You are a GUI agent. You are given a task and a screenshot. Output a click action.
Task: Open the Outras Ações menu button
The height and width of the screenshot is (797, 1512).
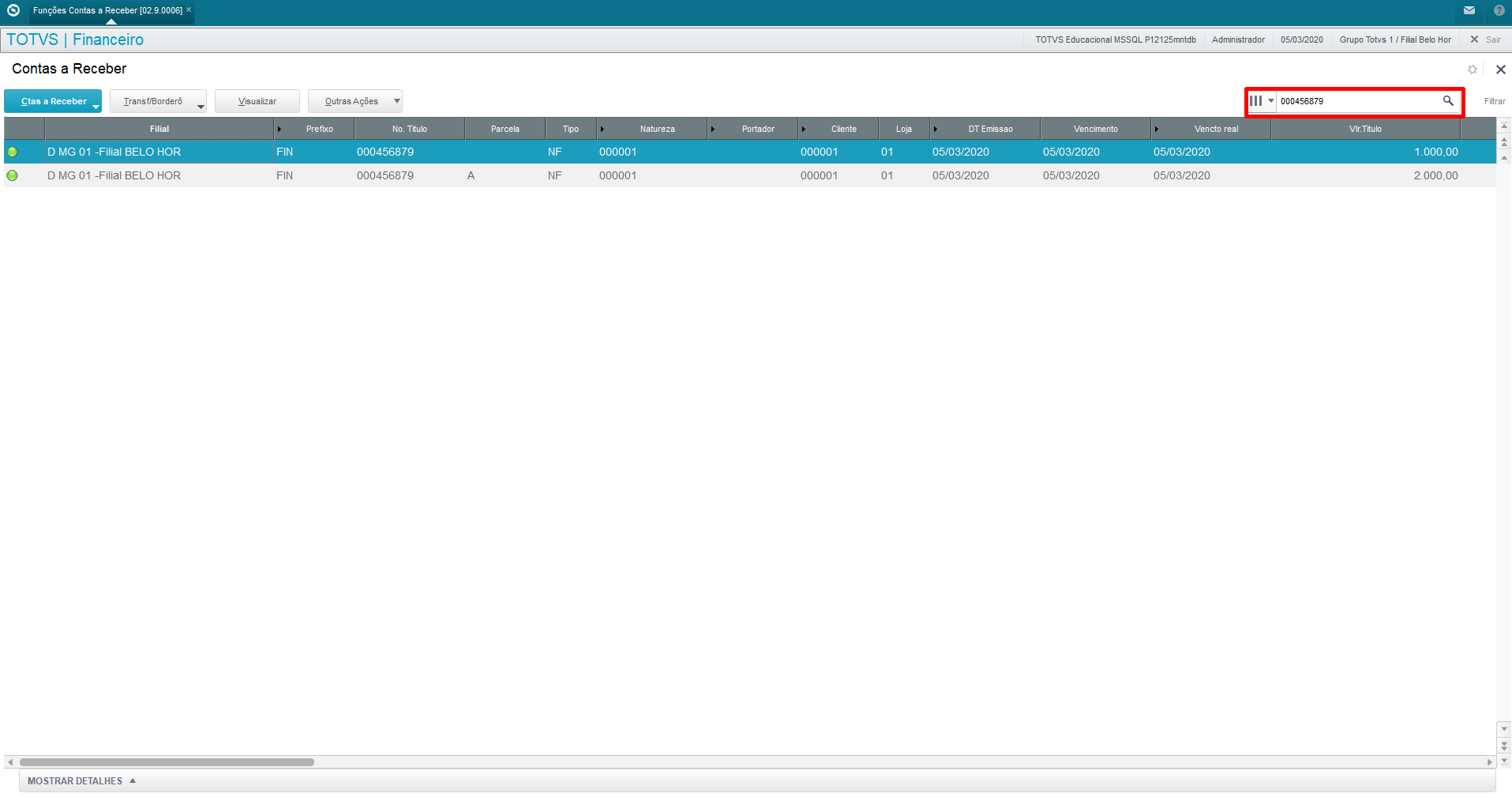355,101
